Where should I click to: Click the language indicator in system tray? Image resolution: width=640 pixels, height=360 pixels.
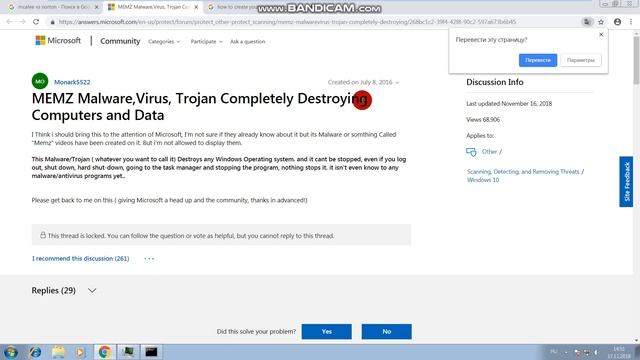(x=554, y=351)
